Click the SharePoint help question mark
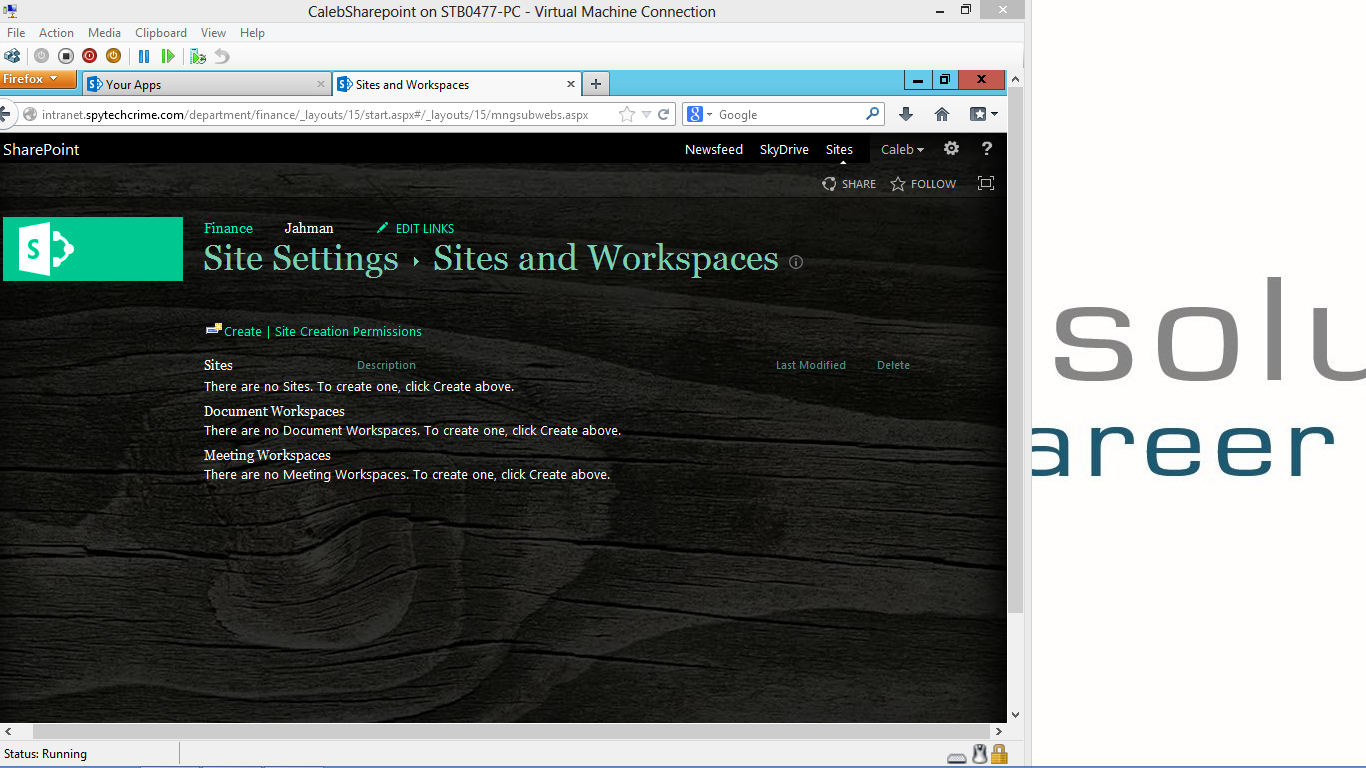 [x=987, y=148]
